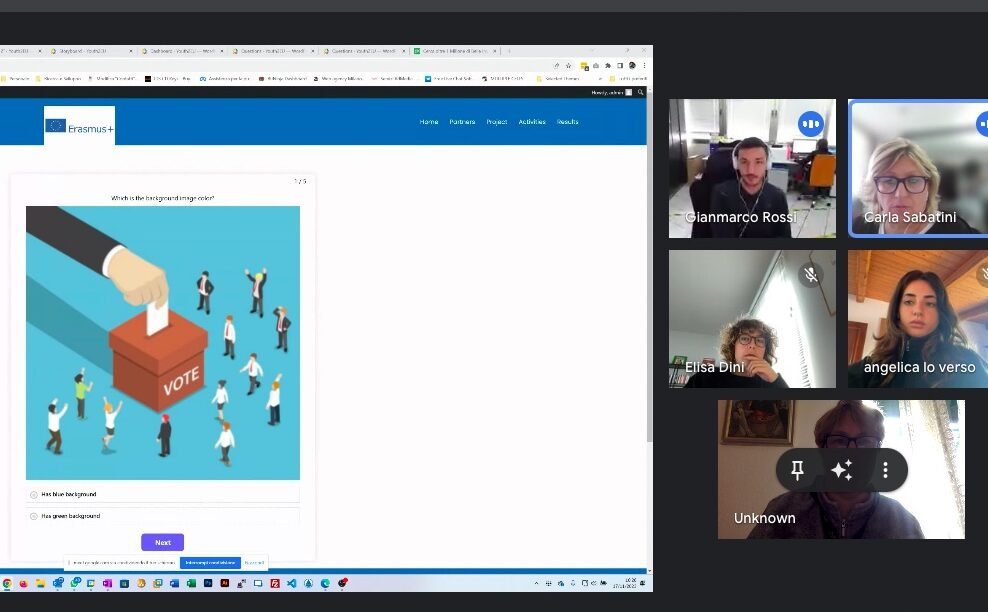Toggle the Chrome side panel icon
Screen dimensions: 988x612
click(620, 66)
